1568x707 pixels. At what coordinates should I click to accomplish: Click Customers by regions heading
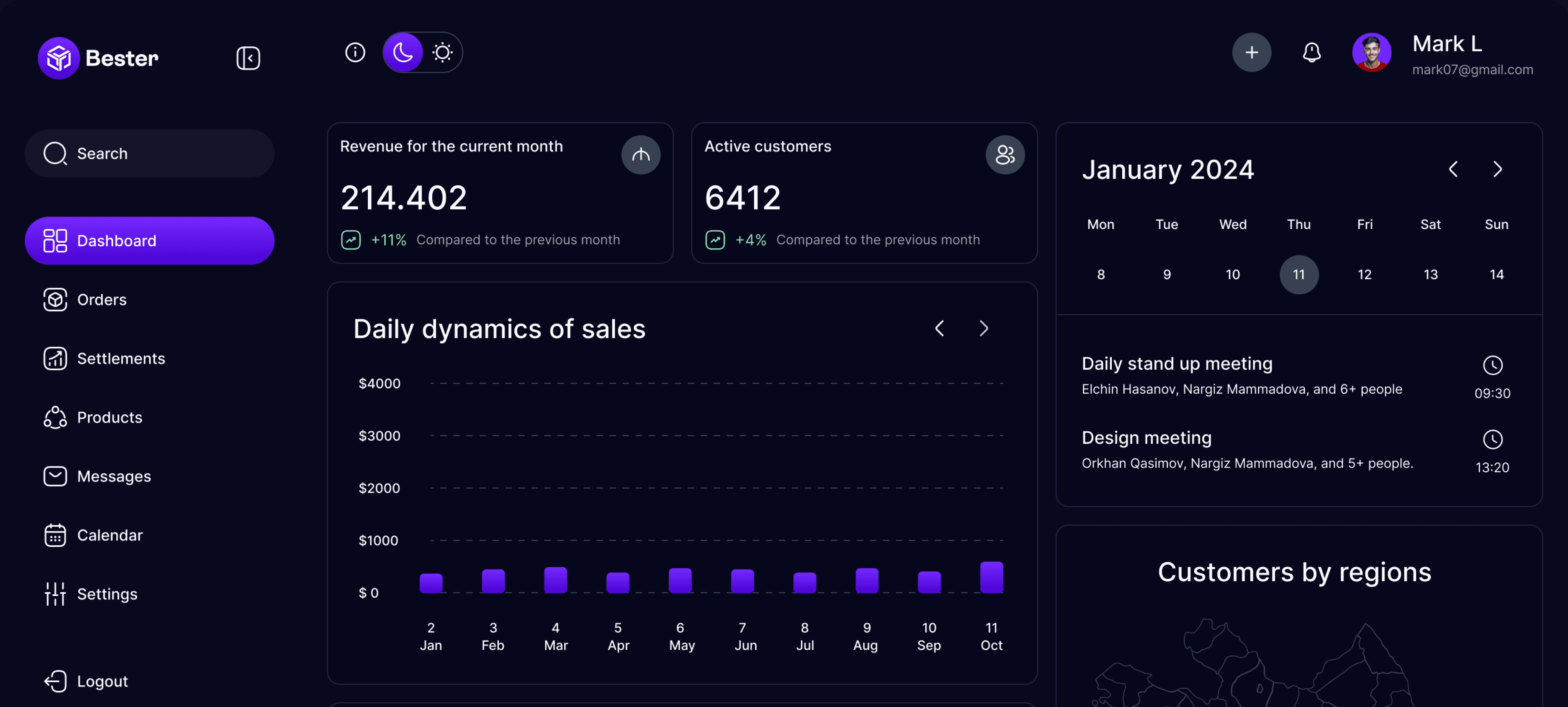point(1295,572)
